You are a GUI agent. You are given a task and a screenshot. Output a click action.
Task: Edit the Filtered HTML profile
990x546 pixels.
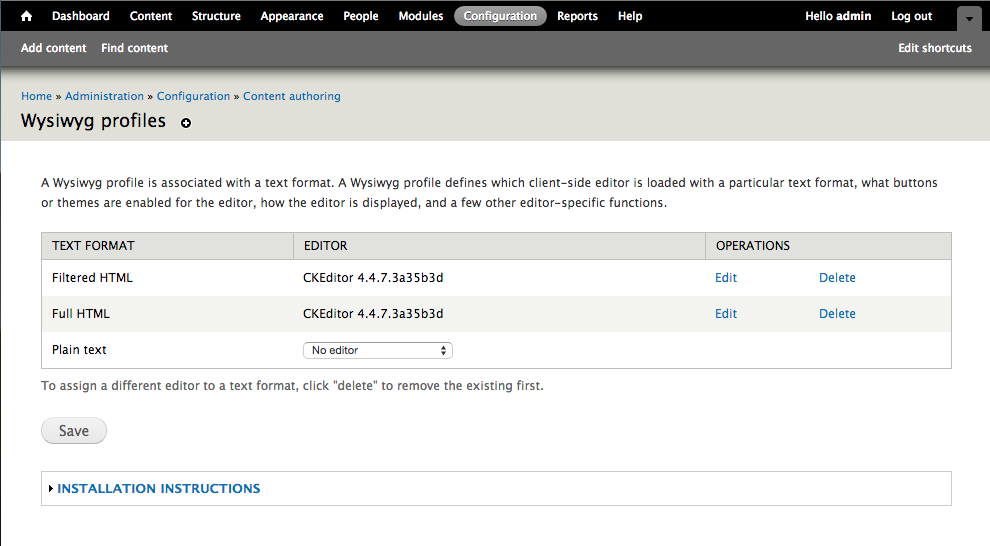(726, 278)
